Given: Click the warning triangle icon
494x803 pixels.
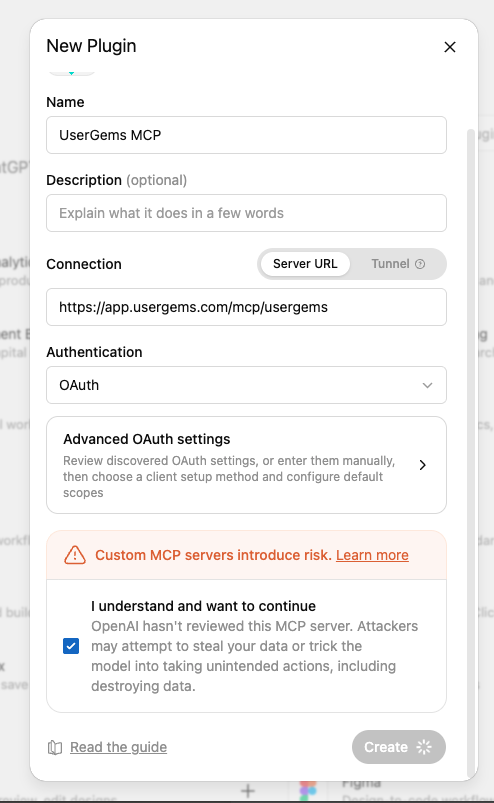Looking at the screenshot, I should (x=75, y=555).
